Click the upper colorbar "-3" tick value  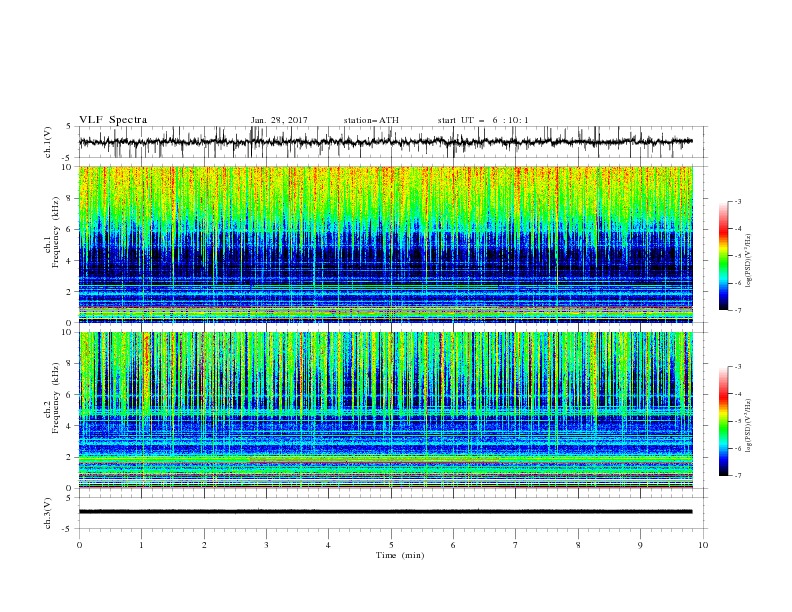point(737,201)
